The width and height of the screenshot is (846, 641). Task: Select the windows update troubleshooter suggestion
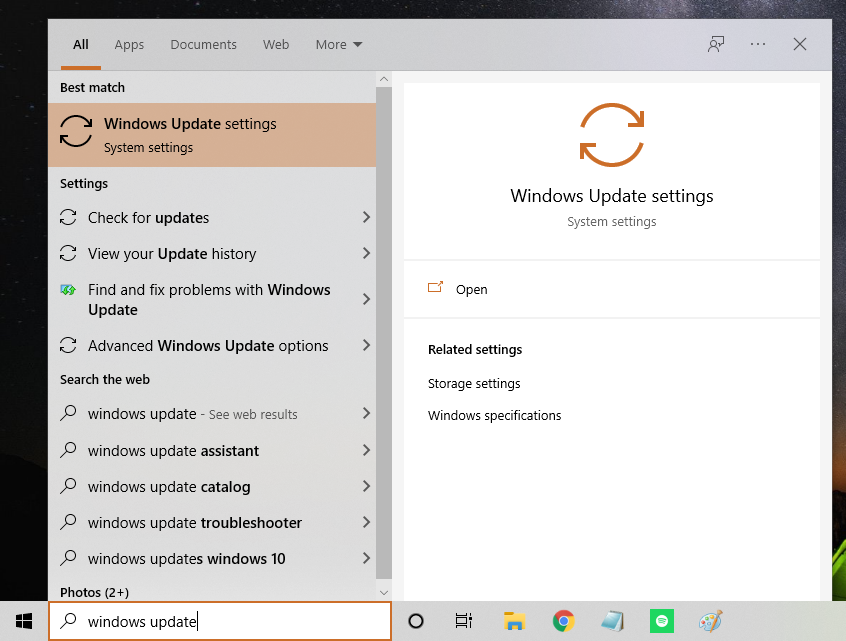pos(212,522)
